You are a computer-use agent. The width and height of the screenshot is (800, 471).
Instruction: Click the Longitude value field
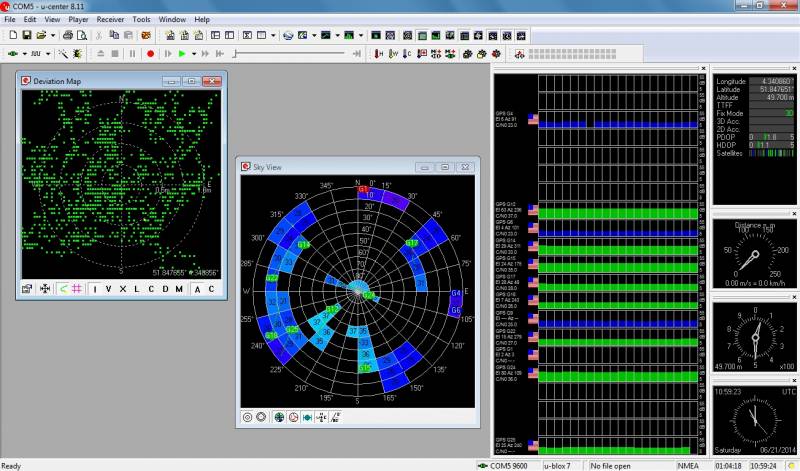[x=771, y=81]
